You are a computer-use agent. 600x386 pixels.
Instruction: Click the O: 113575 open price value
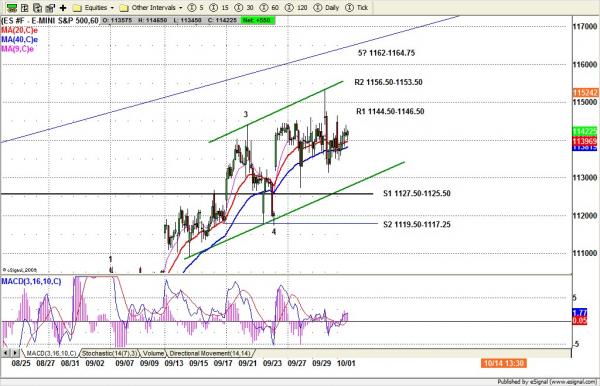click(117, 20)
